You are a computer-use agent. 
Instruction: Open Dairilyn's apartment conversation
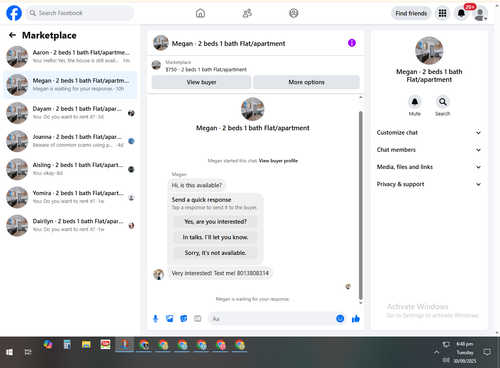coord(70,225)
